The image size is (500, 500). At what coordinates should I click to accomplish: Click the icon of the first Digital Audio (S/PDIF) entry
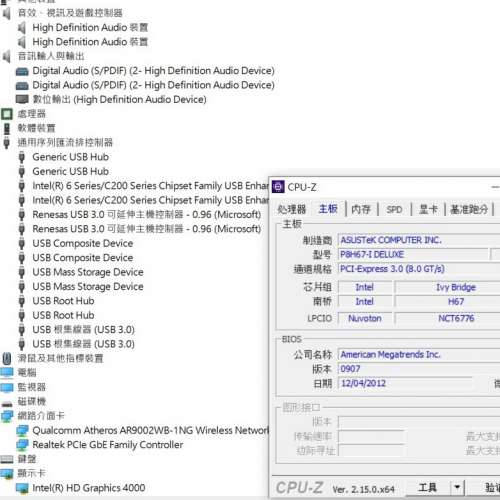point(22,71)
